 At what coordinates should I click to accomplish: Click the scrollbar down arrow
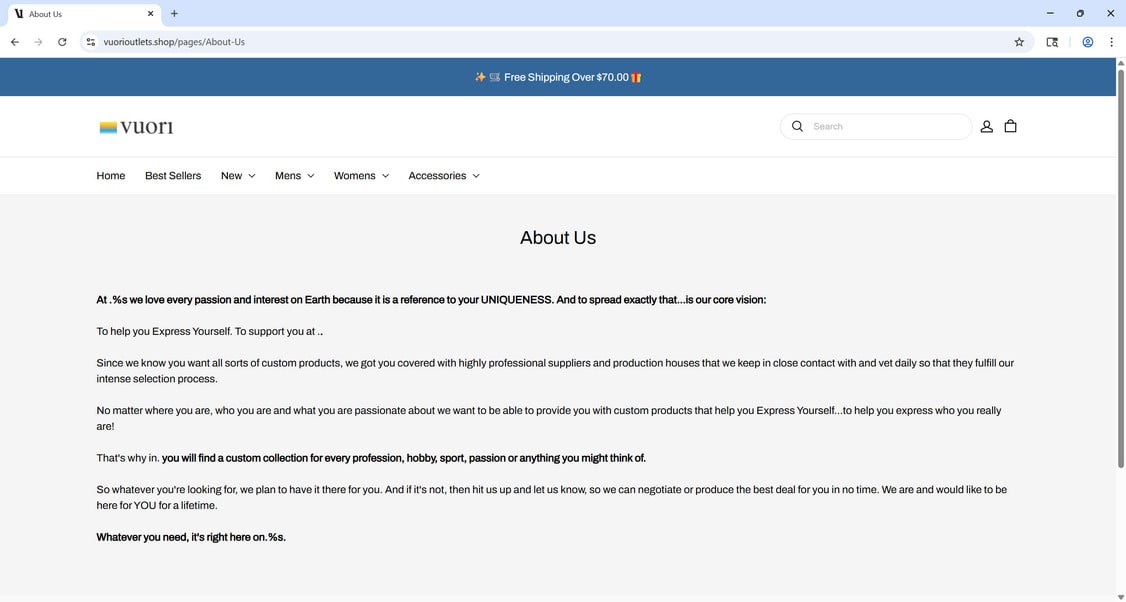pyautogui.click(x=1120, y=597)
